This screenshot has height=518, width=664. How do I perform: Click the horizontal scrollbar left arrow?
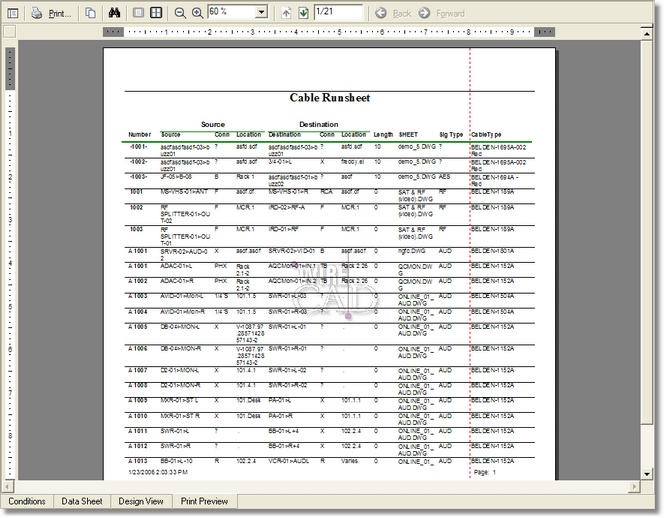pos(8,487)
